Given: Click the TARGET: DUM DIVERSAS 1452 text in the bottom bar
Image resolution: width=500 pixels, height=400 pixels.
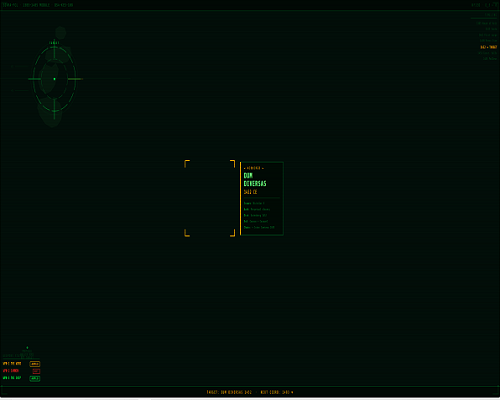Looking at the screenshot, I should tap(229, 392).
